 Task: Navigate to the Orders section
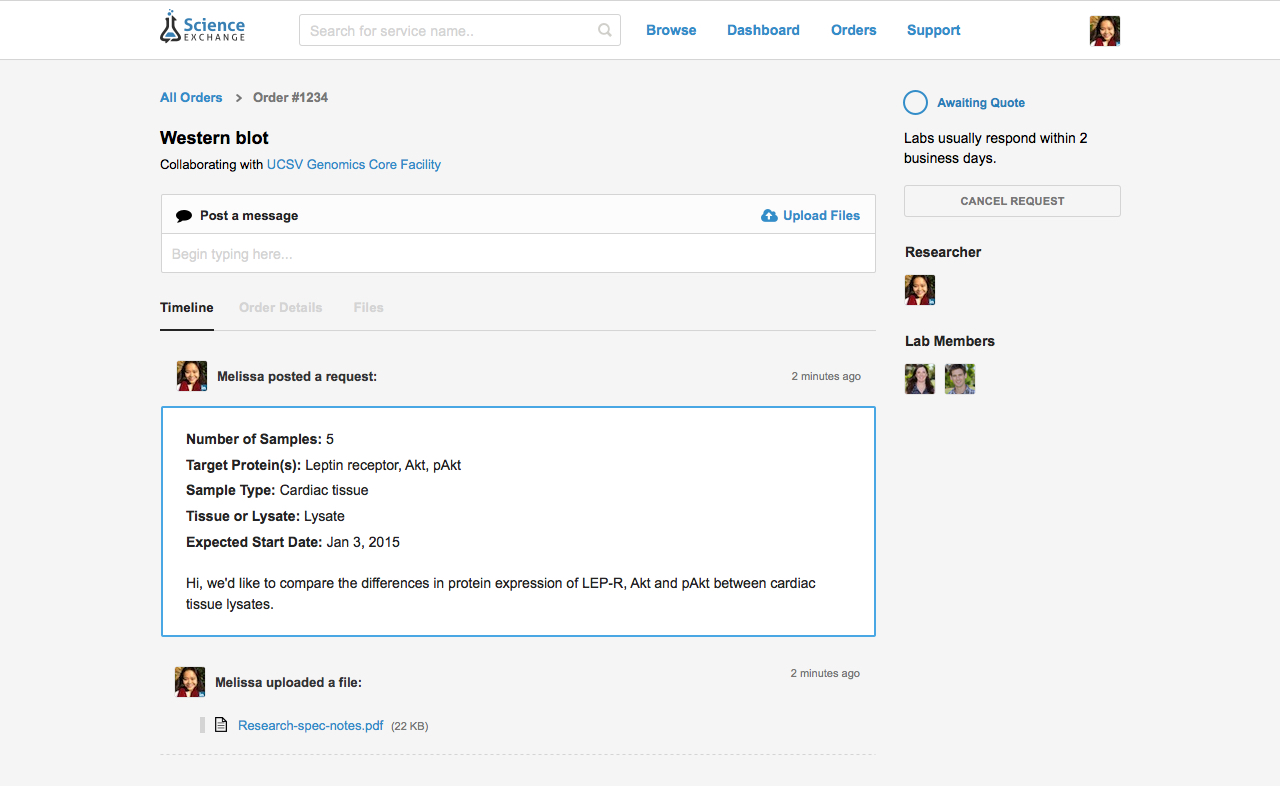click(853, 30)
